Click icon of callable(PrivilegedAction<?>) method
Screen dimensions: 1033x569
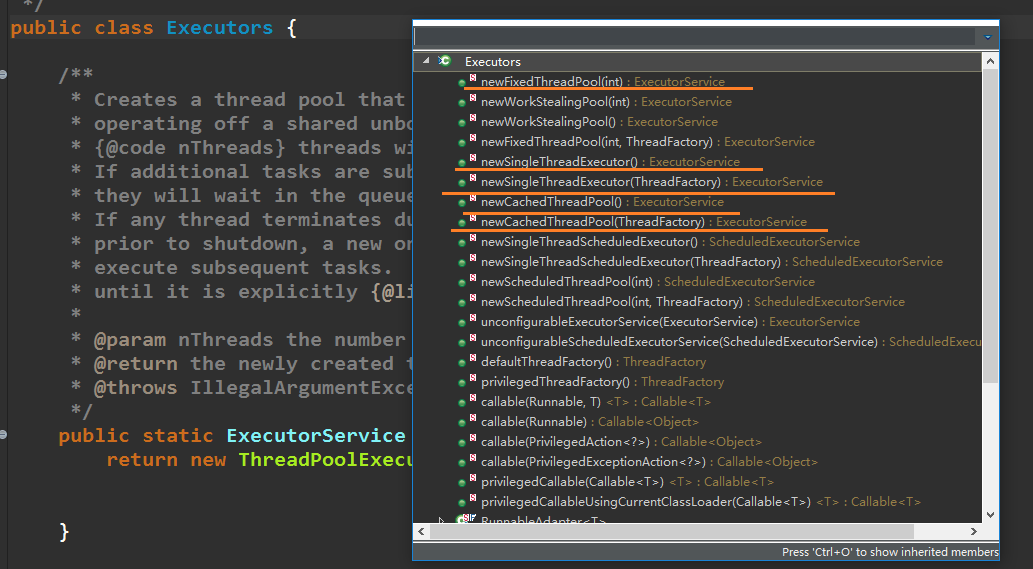[466, 442]
